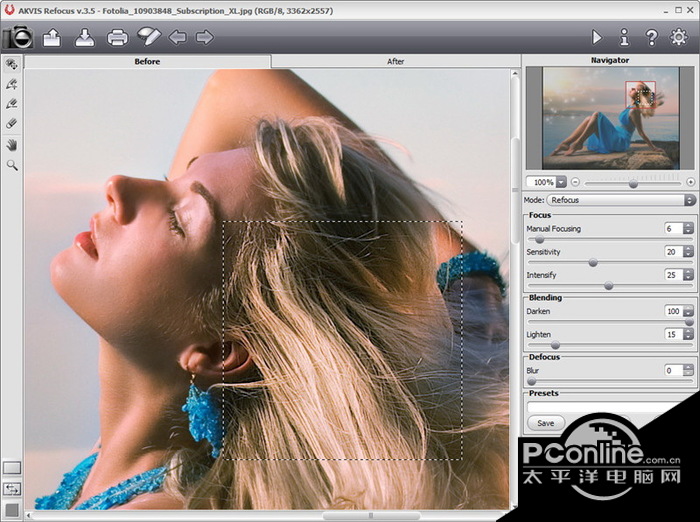The image size is (700, 522).
Task: Click the Undo left arrow
Action: pyautogui.click(x=177, y=38)
